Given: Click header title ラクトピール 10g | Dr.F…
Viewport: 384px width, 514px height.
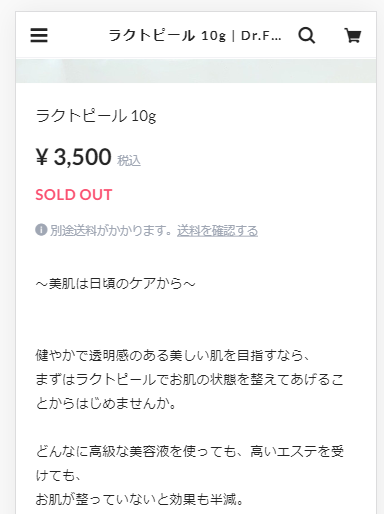Looking at the screenshot, I should [x=195, y=35].
